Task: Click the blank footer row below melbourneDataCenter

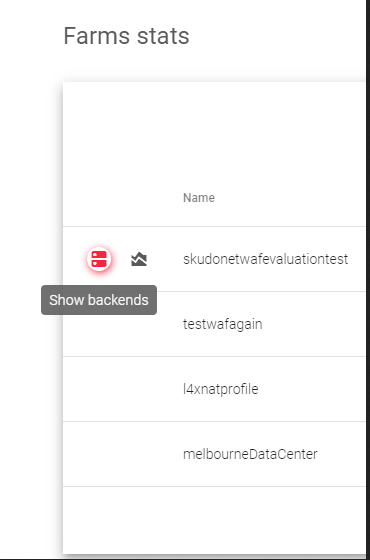Action: click(x=214, y=520)
